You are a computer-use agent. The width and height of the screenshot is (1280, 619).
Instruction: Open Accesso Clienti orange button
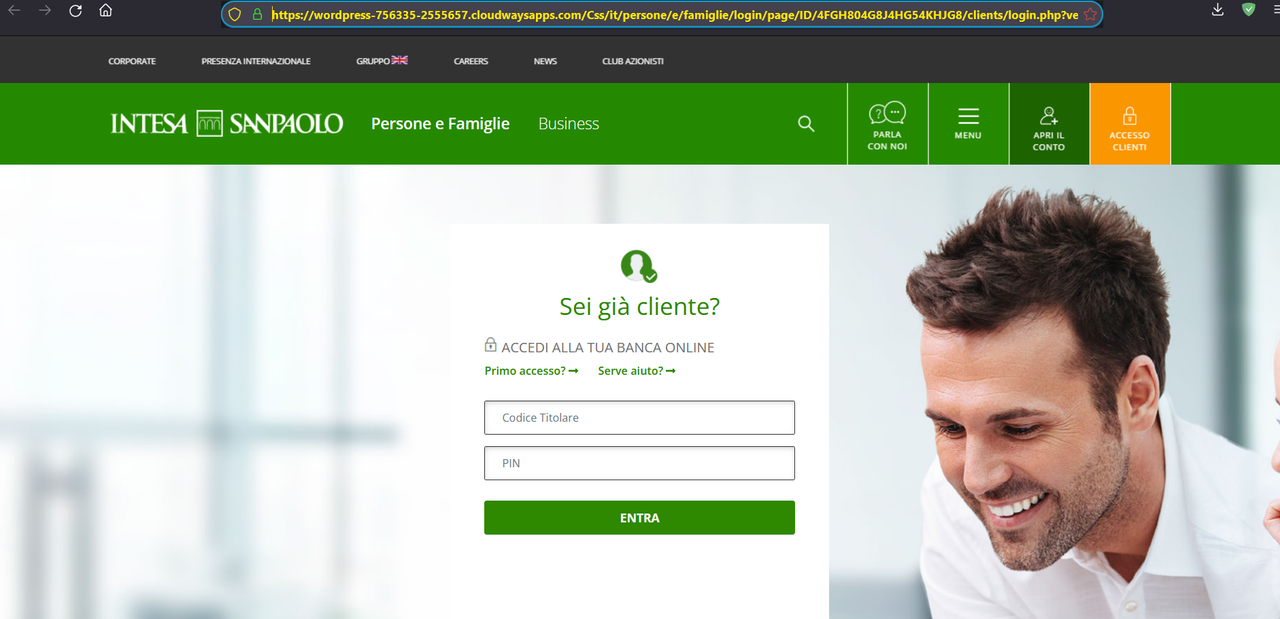[x=1130, y=124]
